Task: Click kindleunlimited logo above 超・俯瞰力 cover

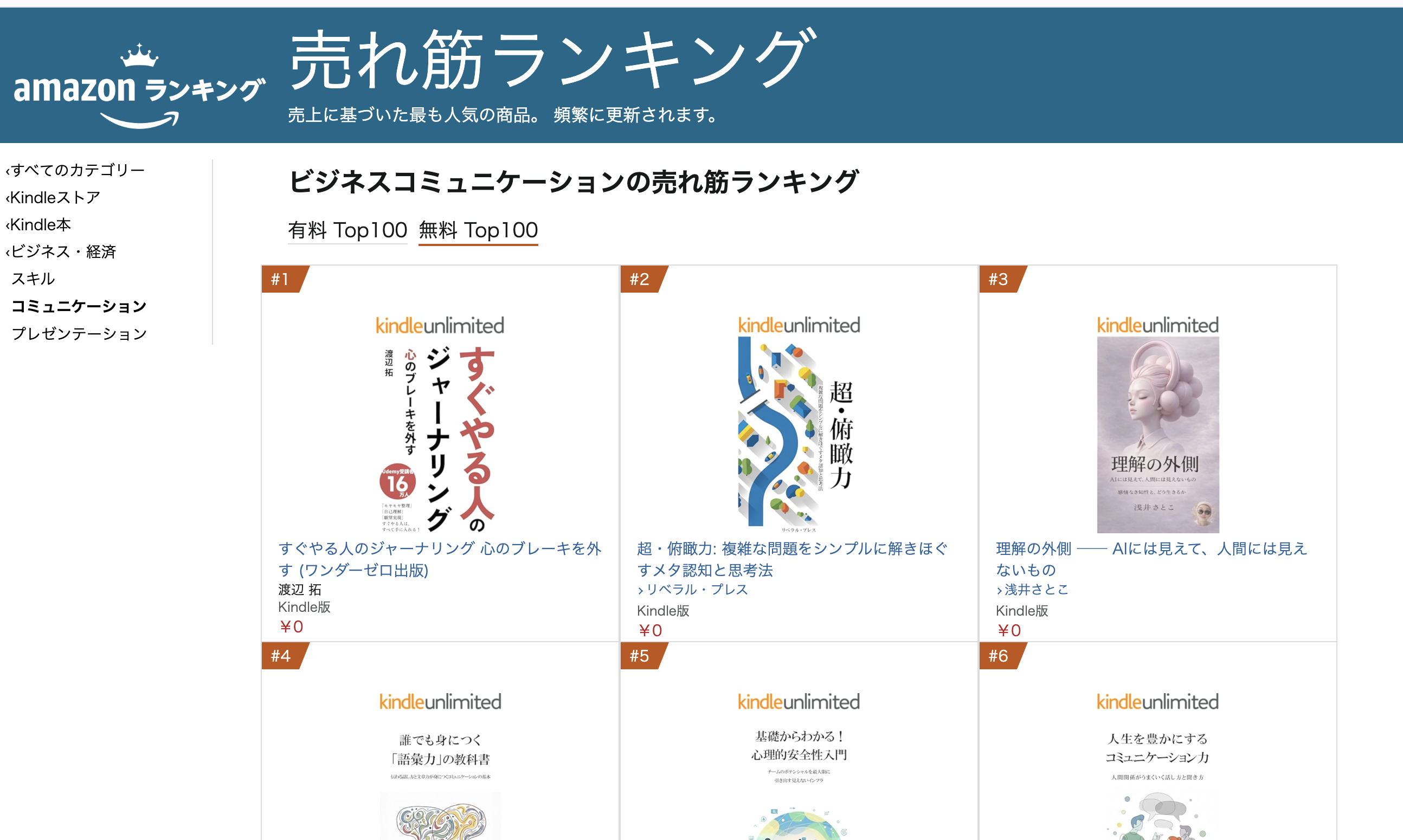Action: point(799,325)
